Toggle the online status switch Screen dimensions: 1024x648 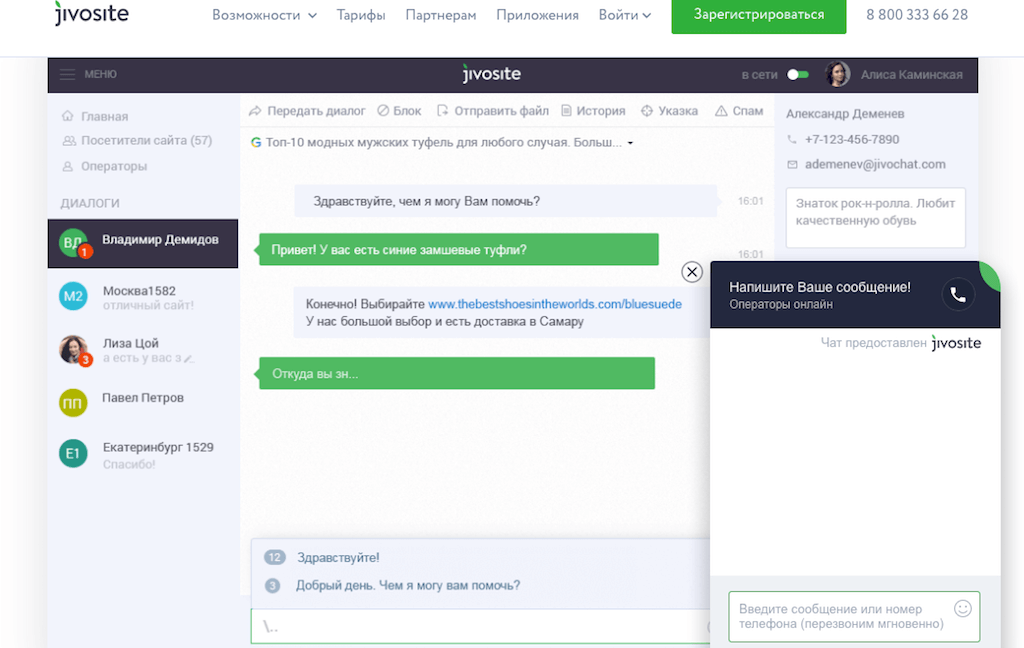[x=797, y=75]
